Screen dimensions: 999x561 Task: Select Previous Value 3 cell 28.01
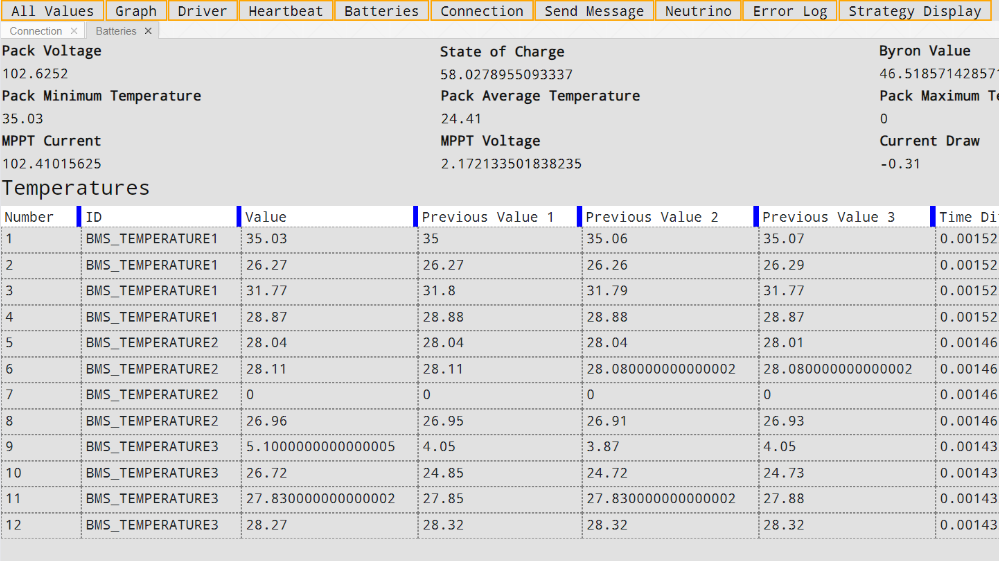[x=847, y=343]
